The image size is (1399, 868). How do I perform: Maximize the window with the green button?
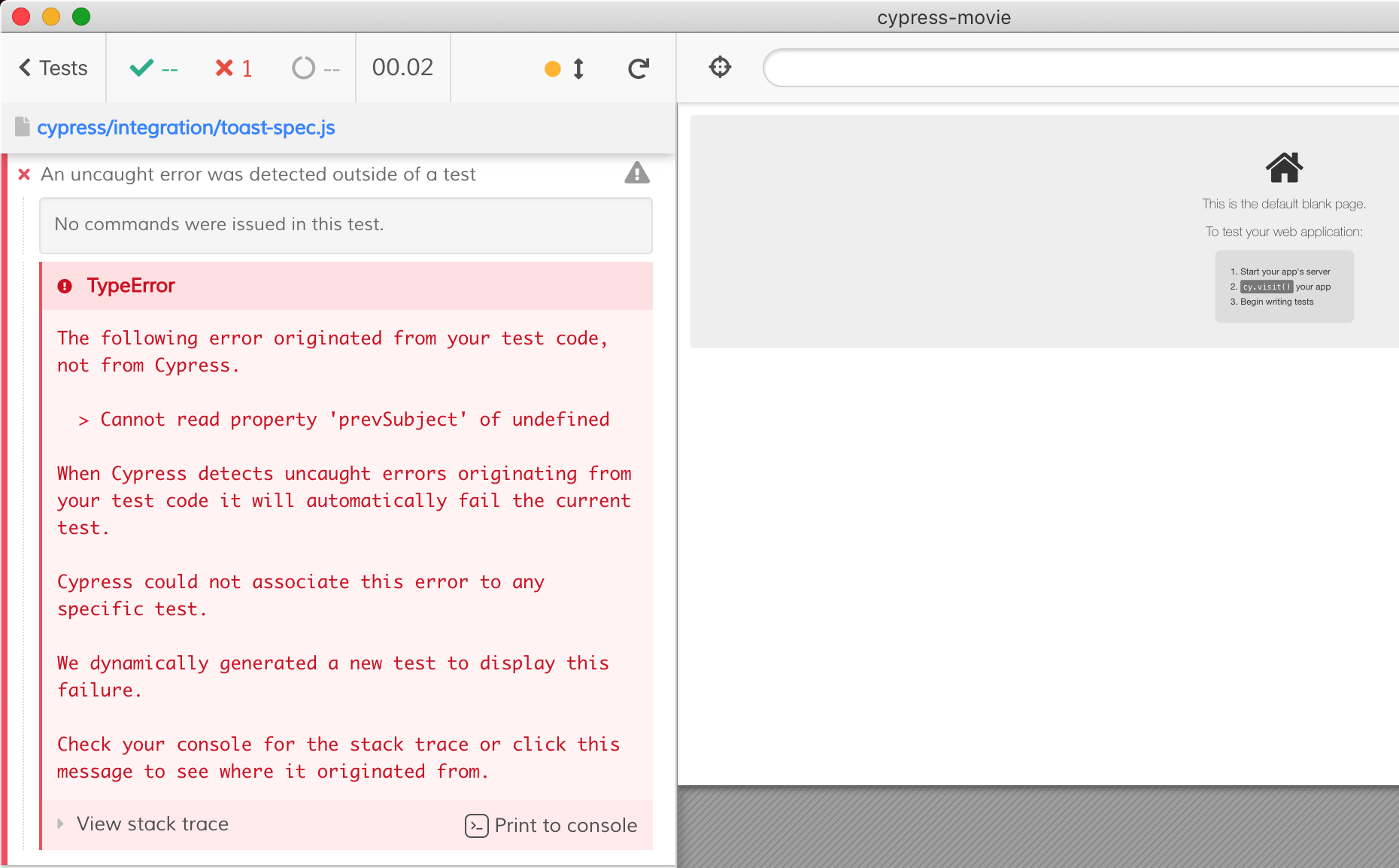pyautogui.click(x=81, y=17)
